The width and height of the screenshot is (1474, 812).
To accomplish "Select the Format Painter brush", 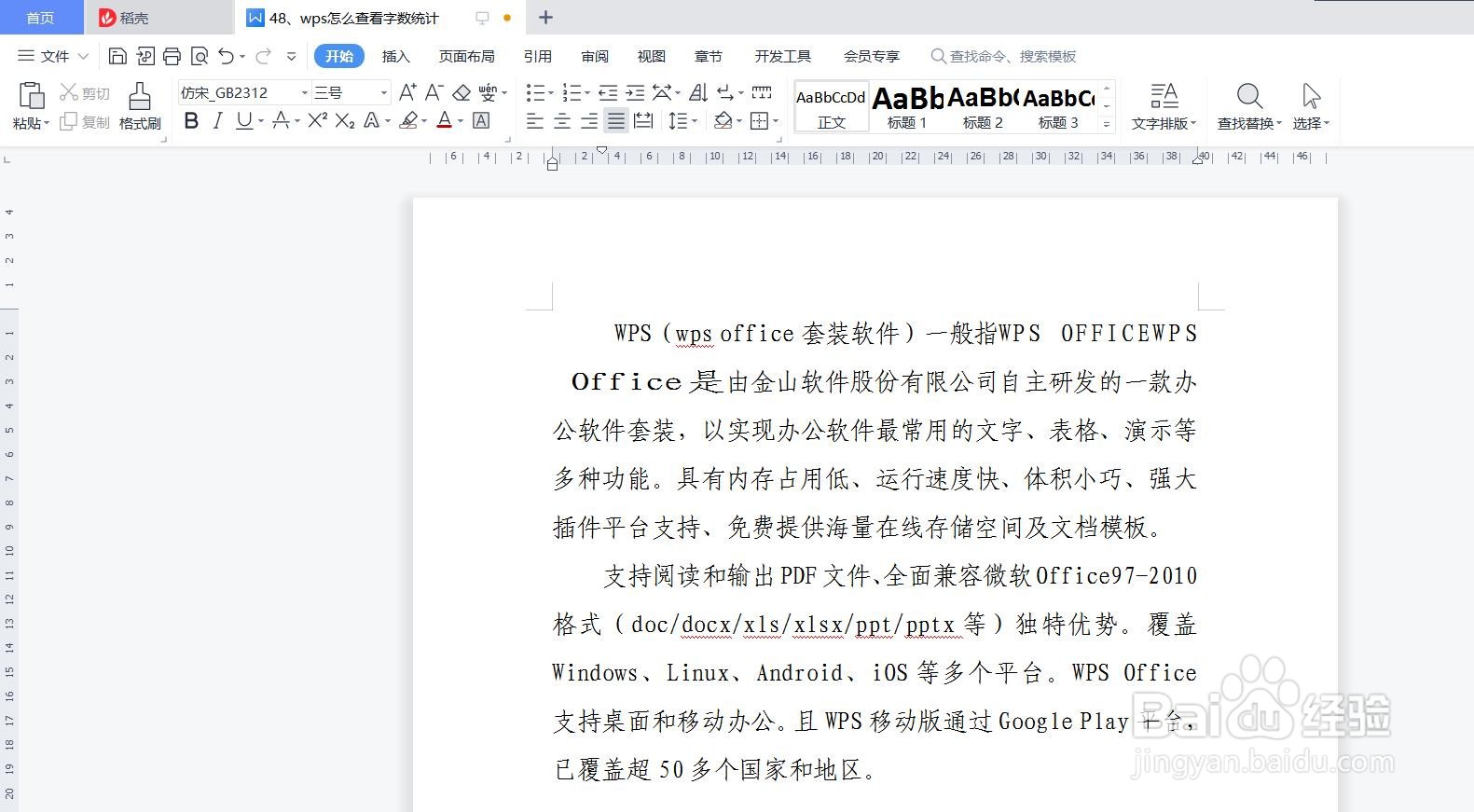I will (140, 96).
